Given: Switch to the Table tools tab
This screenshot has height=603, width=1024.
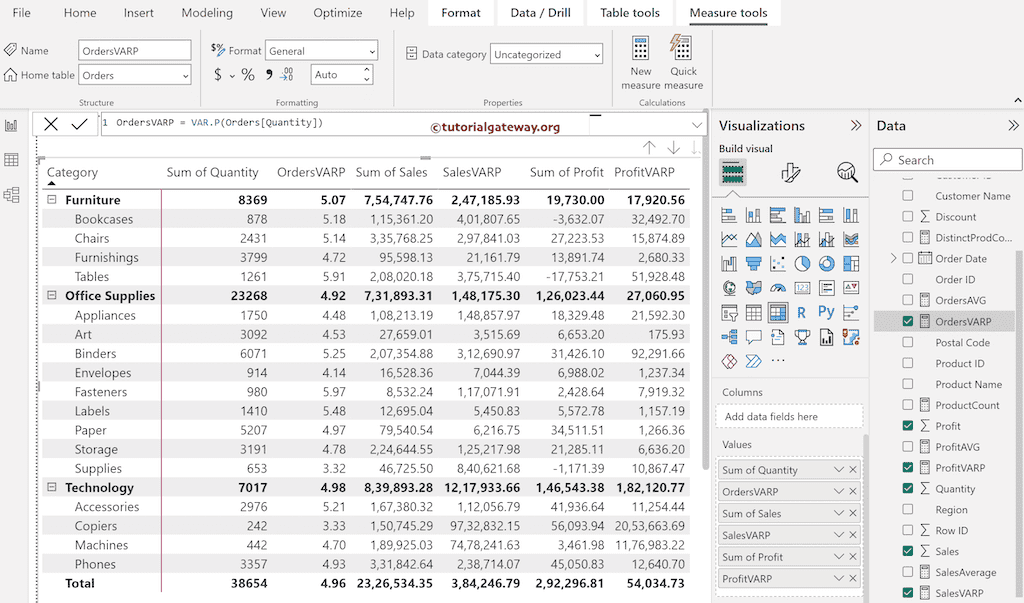Looking at the screenshot, I should [x=630, y=13].
